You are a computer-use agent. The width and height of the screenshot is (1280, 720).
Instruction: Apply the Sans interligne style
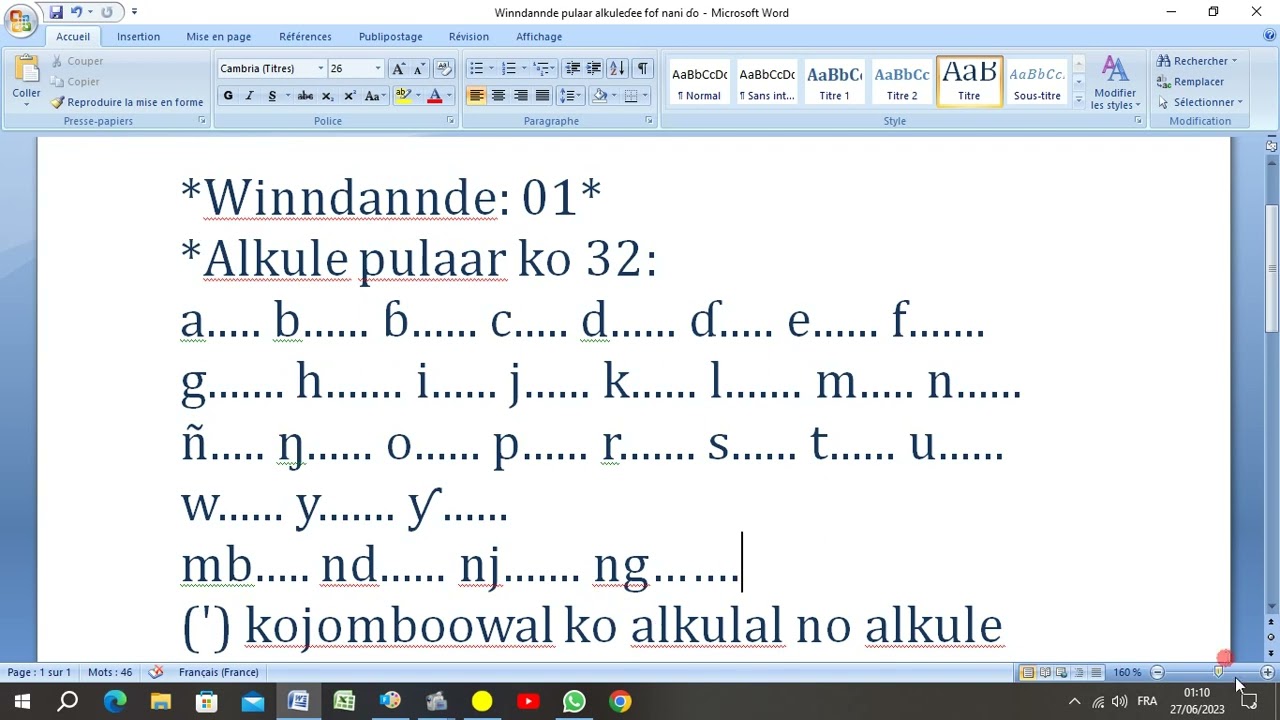[767, 82]
